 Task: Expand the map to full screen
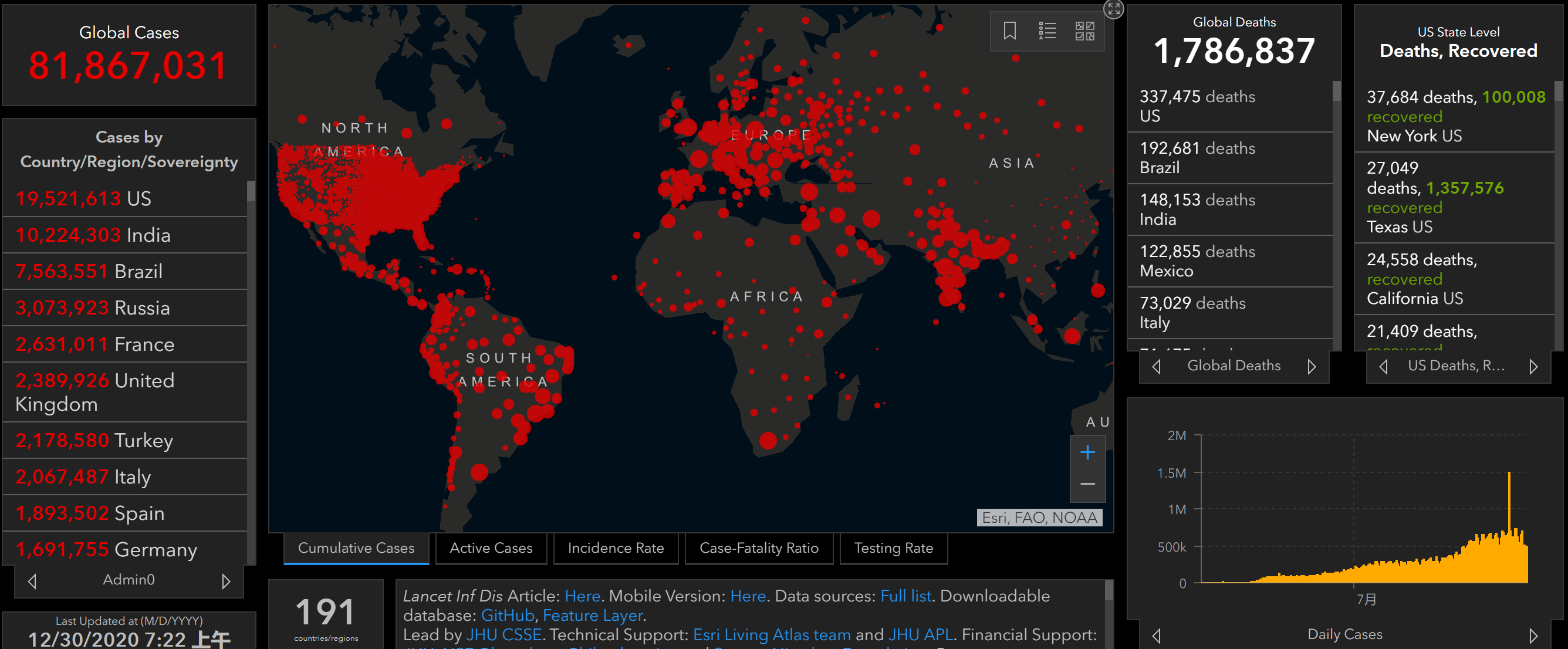point(1114,9)
